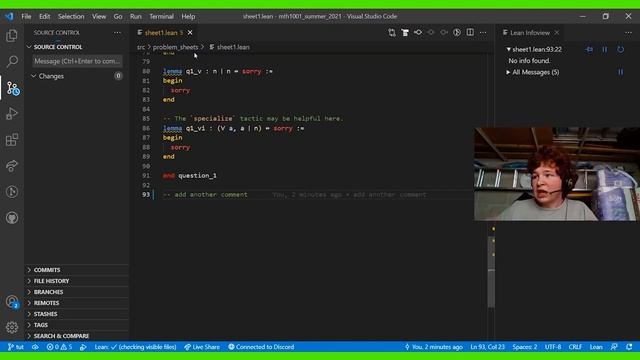Screen dimensions: 640x360
Task: Pin the sheet1.lean:93:22 infoview position
Action: [x=589, y=49]
